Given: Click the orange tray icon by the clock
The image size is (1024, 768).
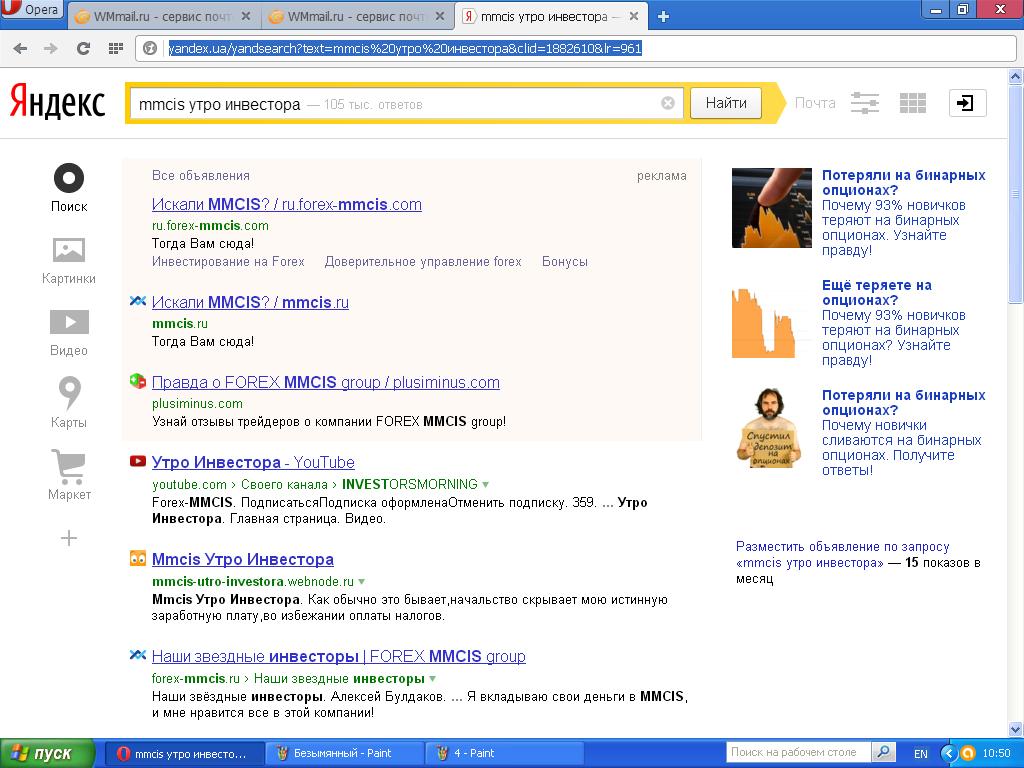Looking at the screenshot, I should (x=967, y=754).
